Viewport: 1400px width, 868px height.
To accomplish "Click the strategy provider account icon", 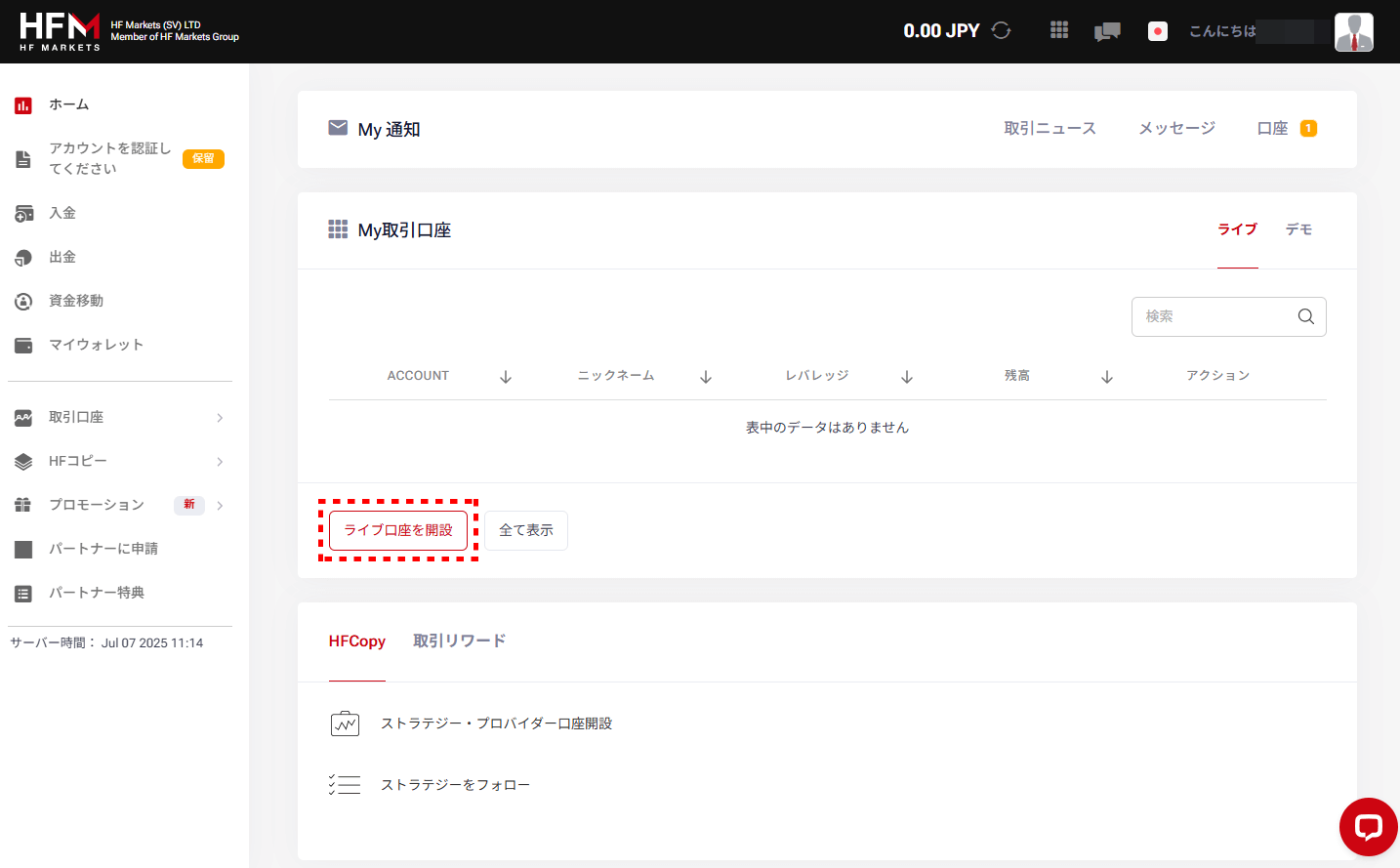I will [346, 723].
